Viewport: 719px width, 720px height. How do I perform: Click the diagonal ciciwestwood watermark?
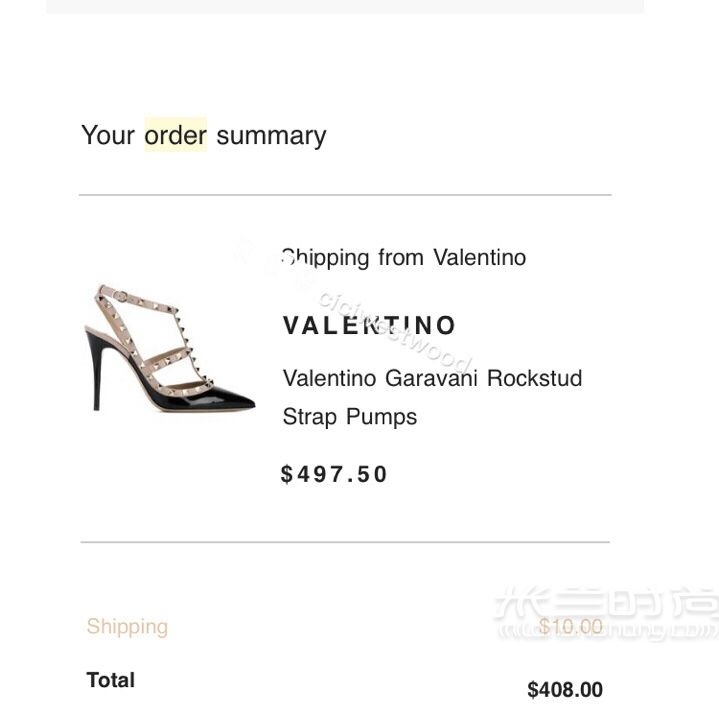click(x=395, y=332)
